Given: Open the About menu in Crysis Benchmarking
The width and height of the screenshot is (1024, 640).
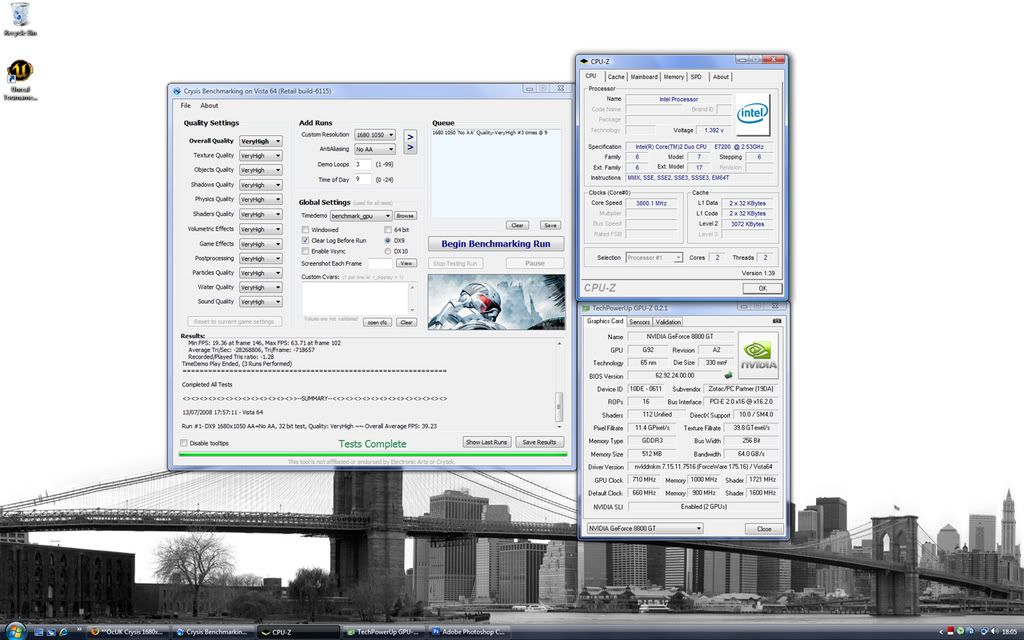Looking at the screenshot, I should point(209,105).
